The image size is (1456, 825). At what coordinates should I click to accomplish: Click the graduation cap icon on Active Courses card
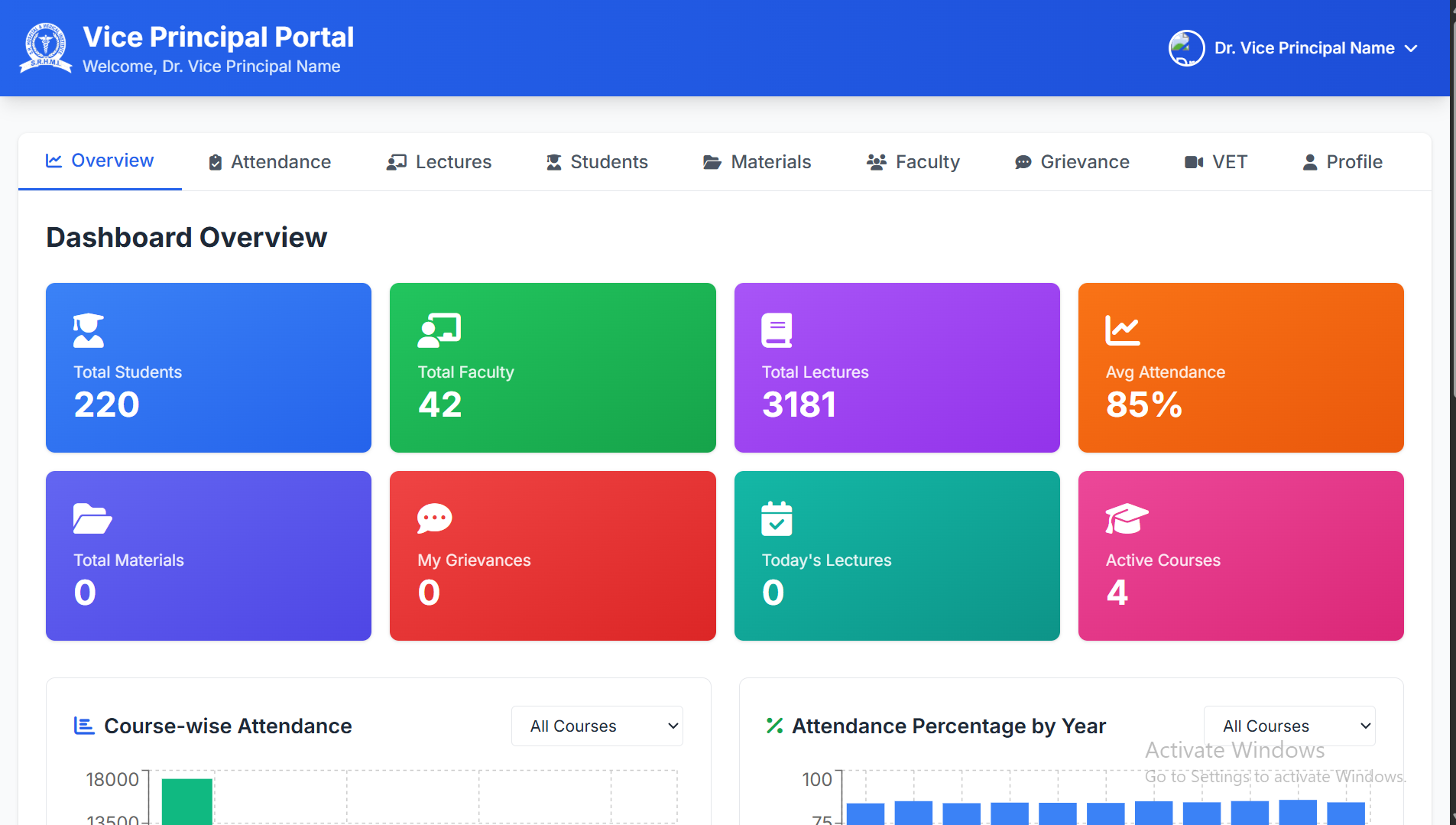(x=1127, y=518)
